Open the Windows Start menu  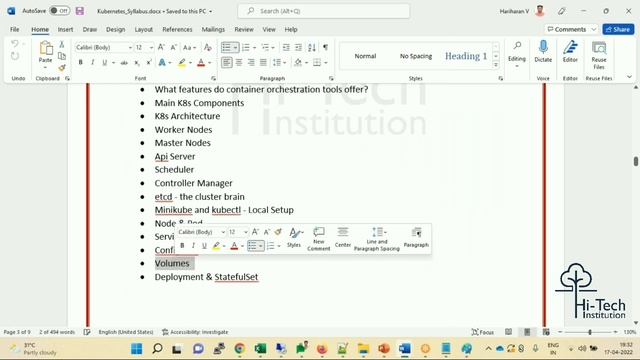tap(137, 349)
